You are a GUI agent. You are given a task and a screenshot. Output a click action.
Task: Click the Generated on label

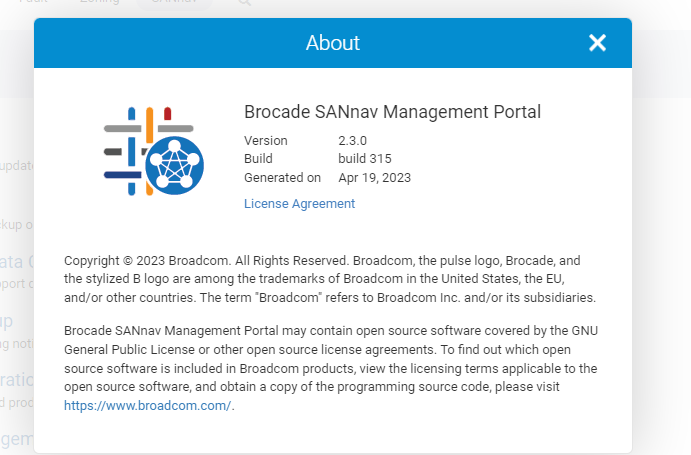(x=282, y=178)
